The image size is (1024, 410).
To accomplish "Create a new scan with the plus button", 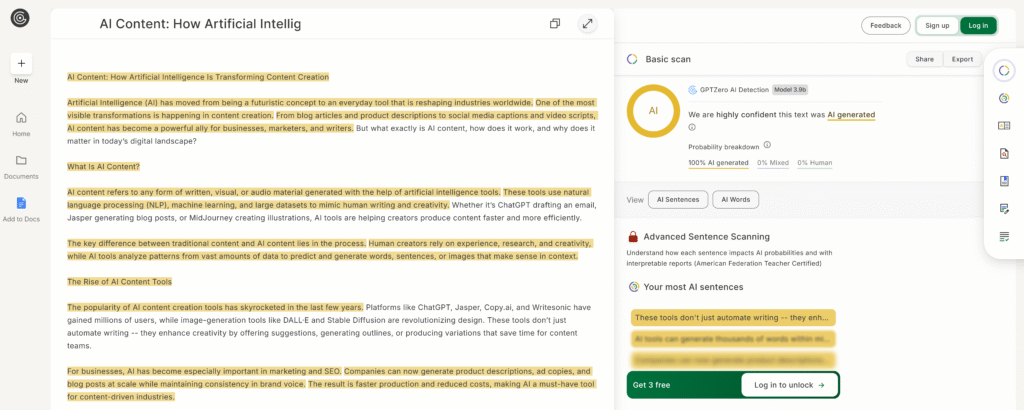I will click(x=21, y=63).
